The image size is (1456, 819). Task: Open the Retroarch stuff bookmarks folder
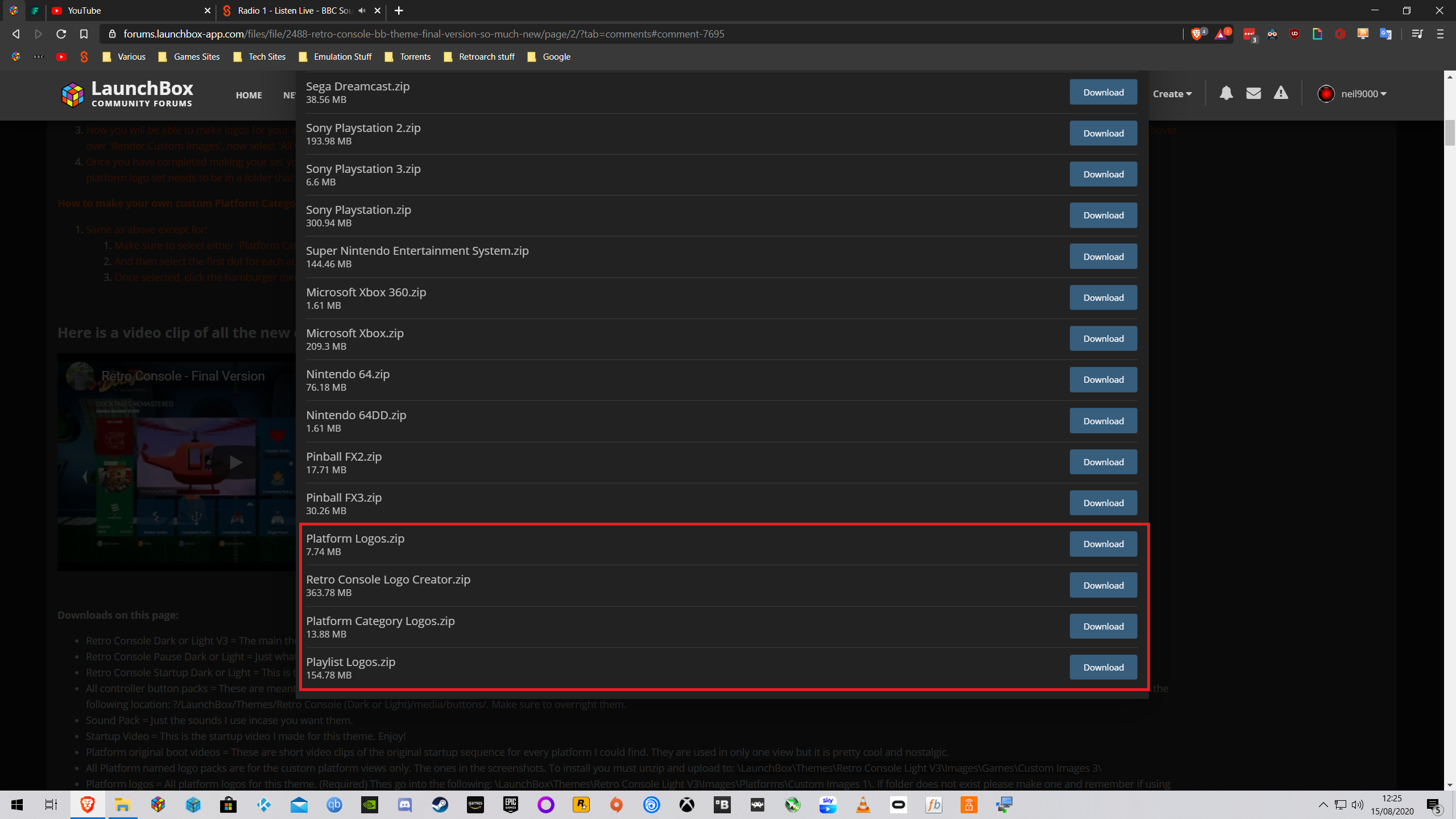[479, 57]
